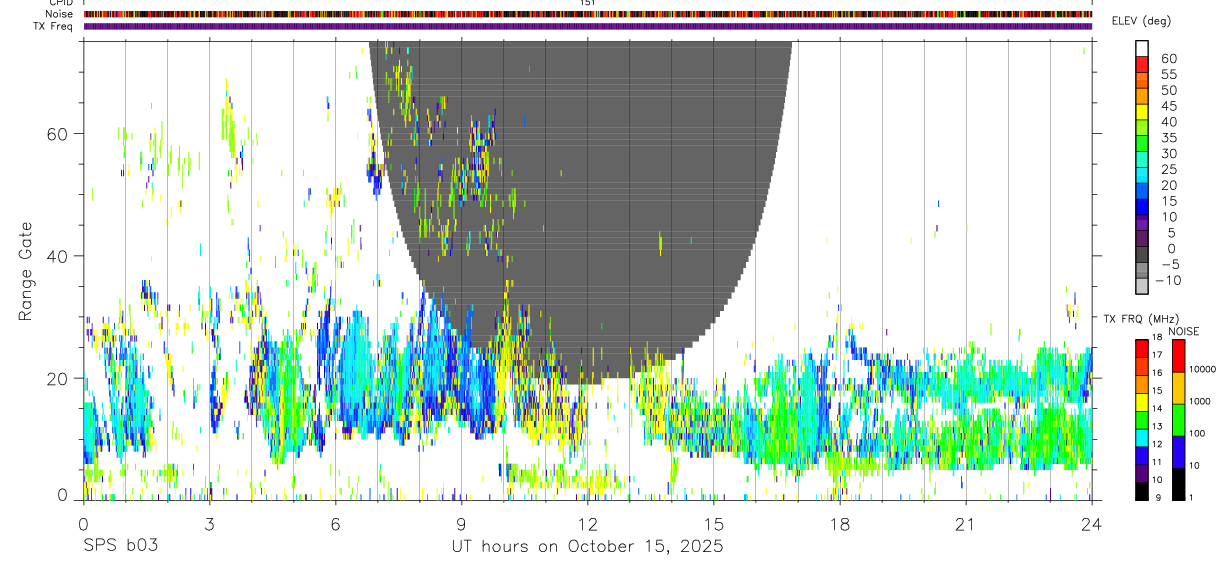The width and height of the screenshot is (1228, 567).
Task: Click the cyan elevation swatch between 25 and 20
Action: [x=1142, y=175]
